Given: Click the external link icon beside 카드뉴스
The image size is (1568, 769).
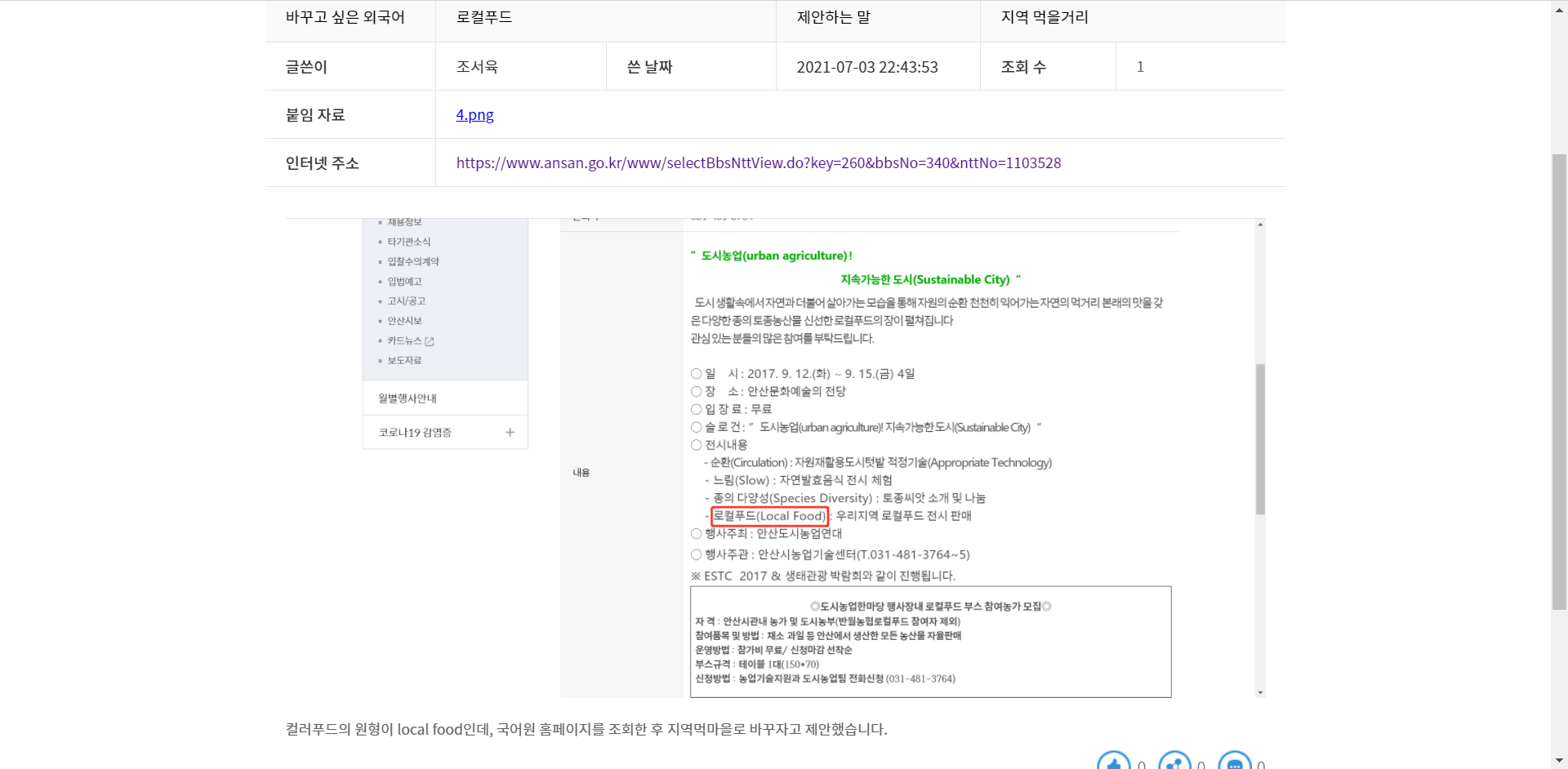Looking at the screenshot, I should click(430, 341).
